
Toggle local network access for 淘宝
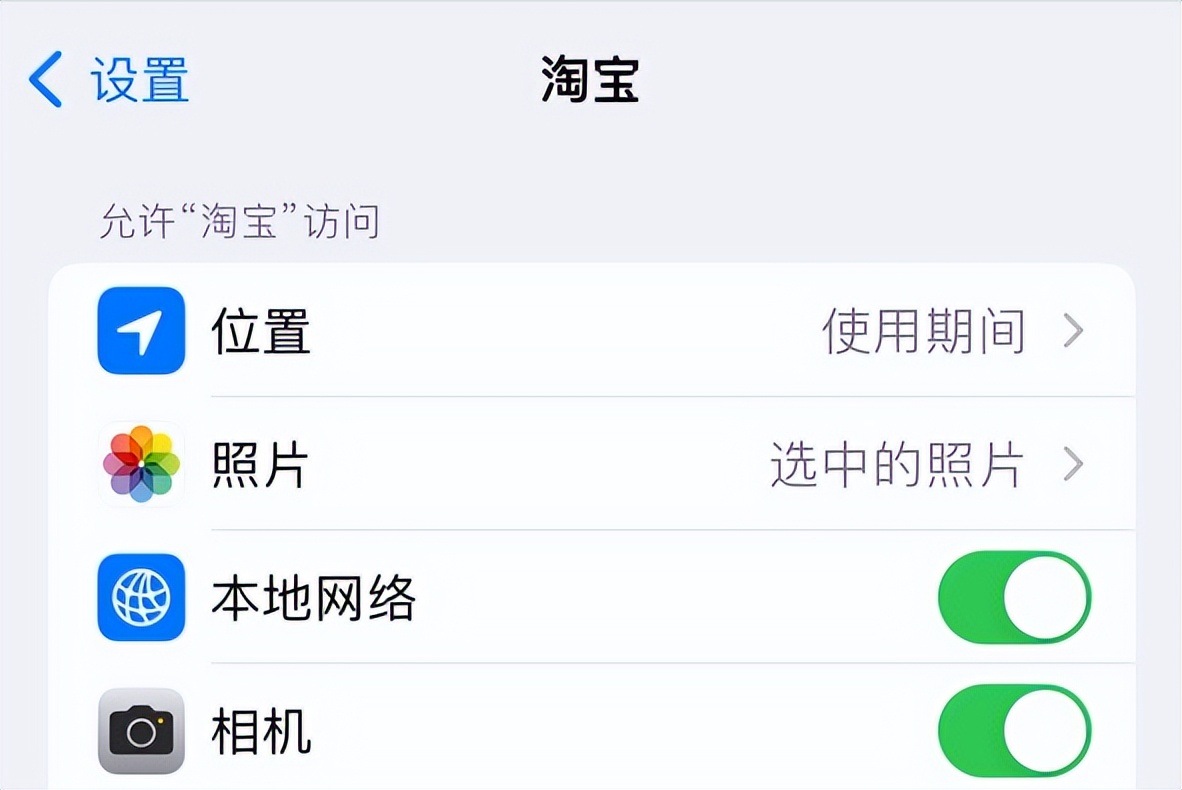1013,597
